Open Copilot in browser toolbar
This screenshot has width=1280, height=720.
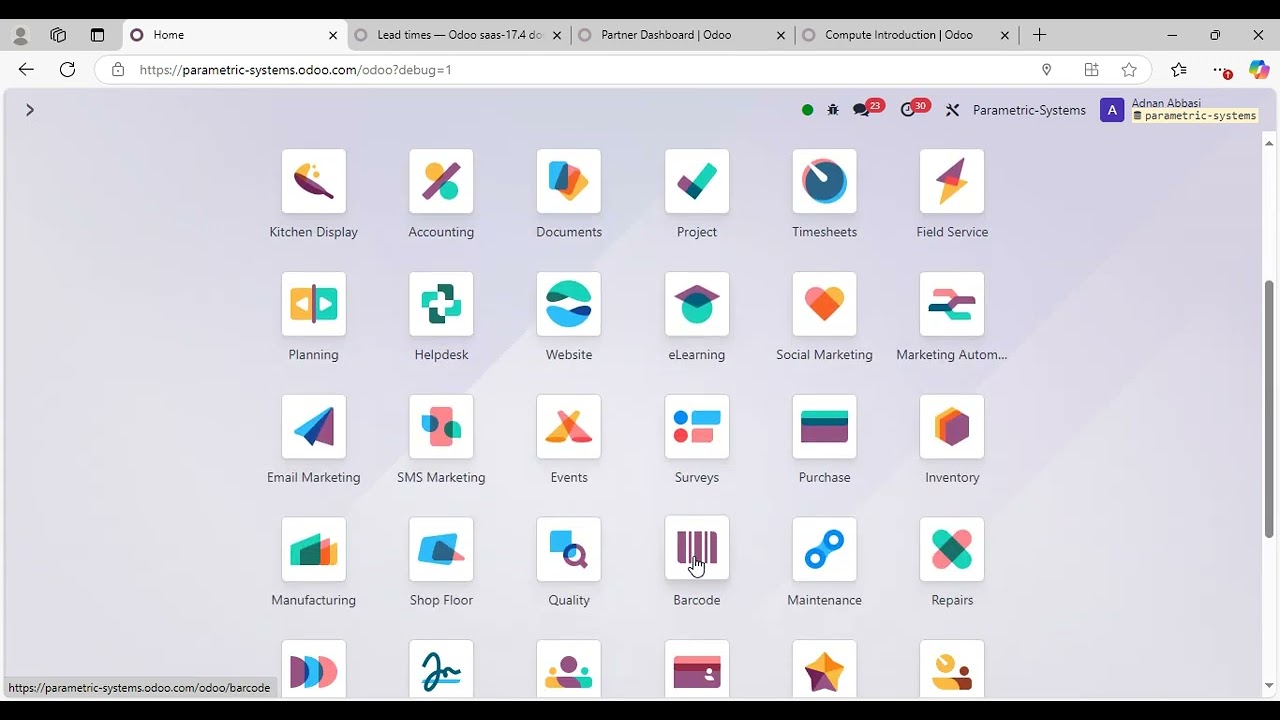pyautogui.click(x=1259, y=70)
